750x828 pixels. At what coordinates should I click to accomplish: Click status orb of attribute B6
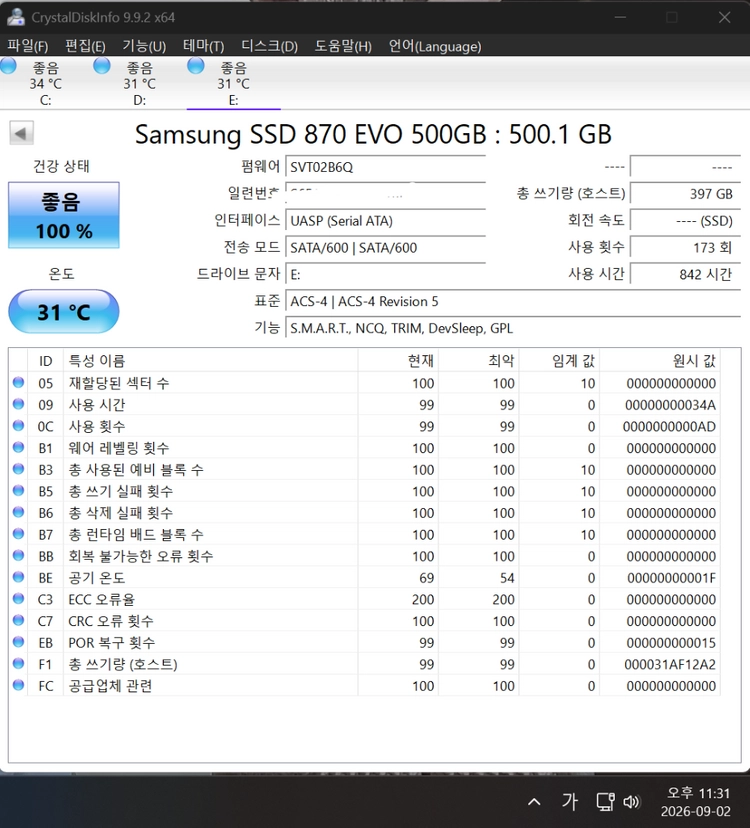click(x=18, y=512)
